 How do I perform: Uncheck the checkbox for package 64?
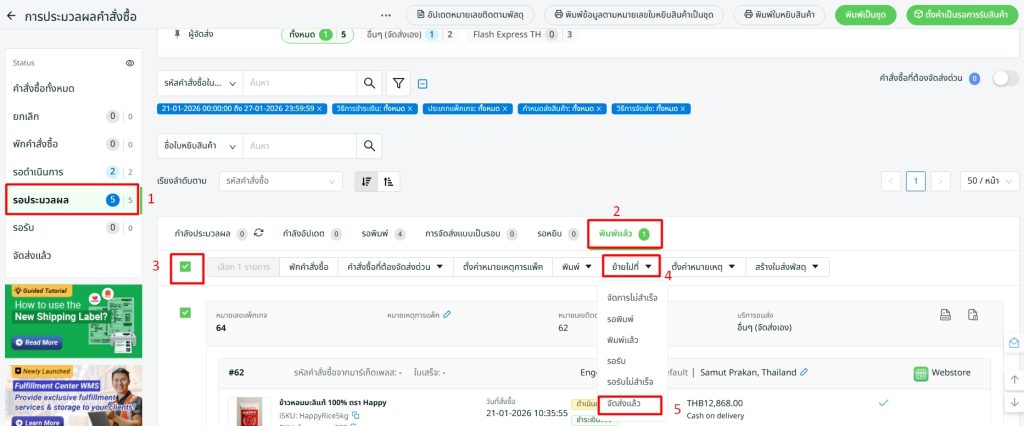185,313
